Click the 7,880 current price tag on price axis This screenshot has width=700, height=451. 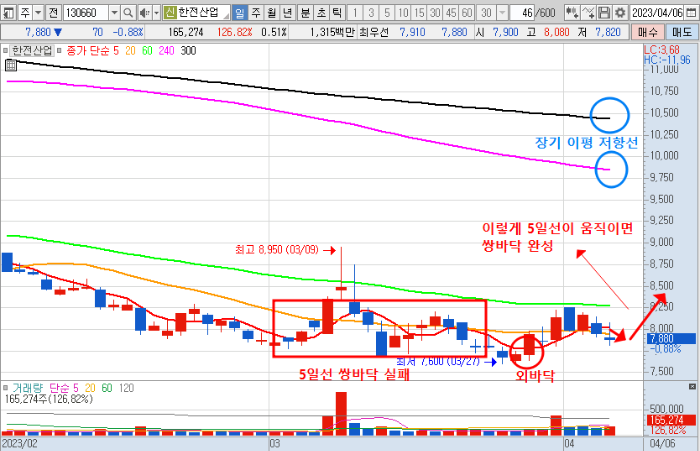[671, 338]
